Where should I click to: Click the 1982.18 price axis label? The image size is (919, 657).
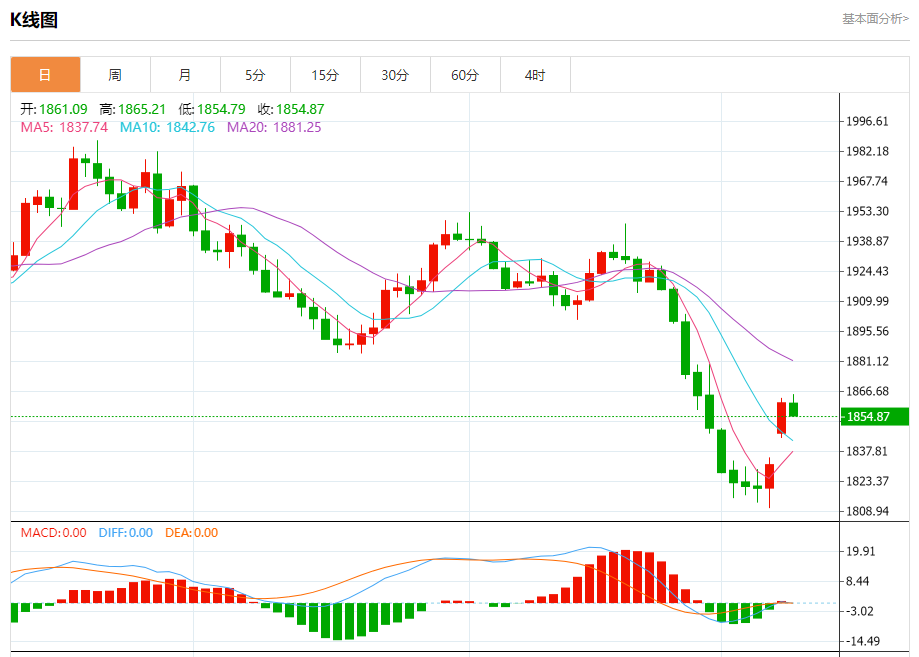pyautogui.click(x=867, y=151)
